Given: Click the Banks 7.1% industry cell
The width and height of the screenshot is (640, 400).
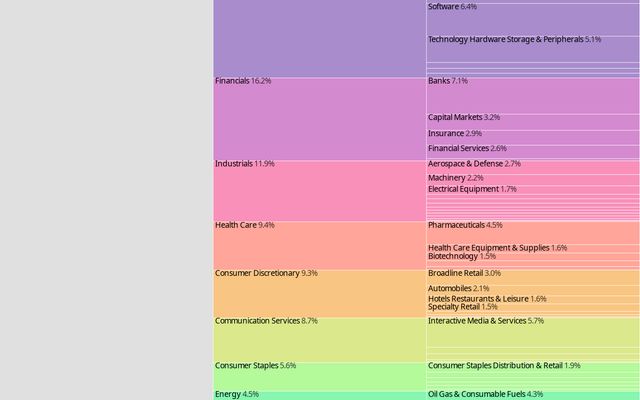Looking at the screenshot, I should tap(532, 93).
